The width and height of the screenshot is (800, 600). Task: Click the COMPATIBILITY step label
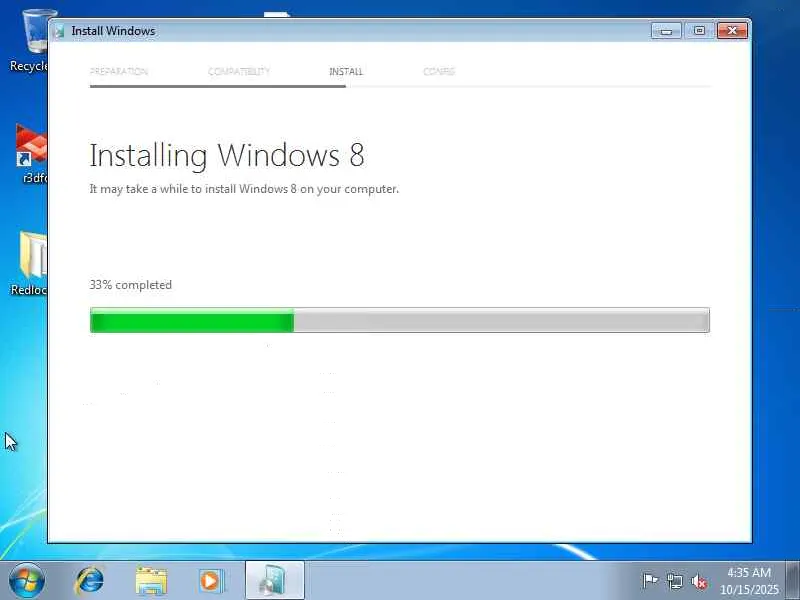click(x=239, y=71)
